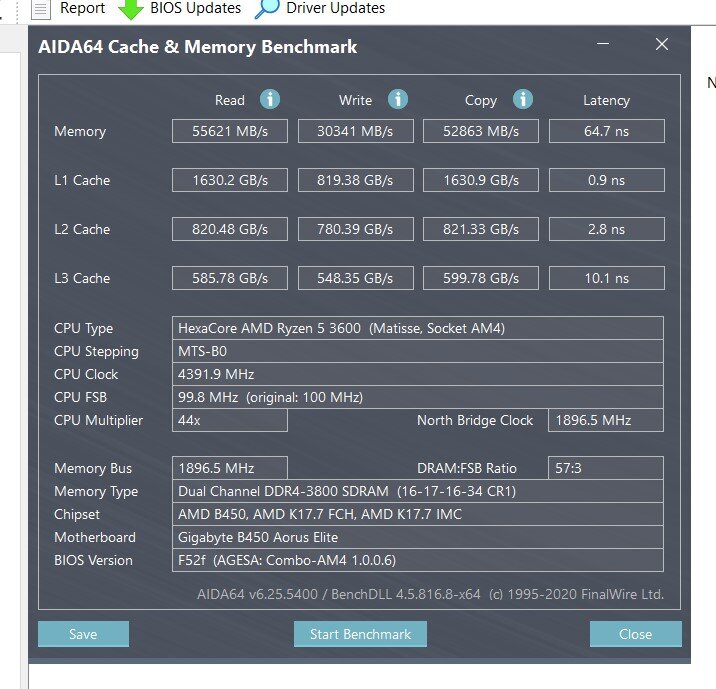Click Memory Read value 55621 MB/s
This screenshot has height=689, width=716.
tap(230, 131)
